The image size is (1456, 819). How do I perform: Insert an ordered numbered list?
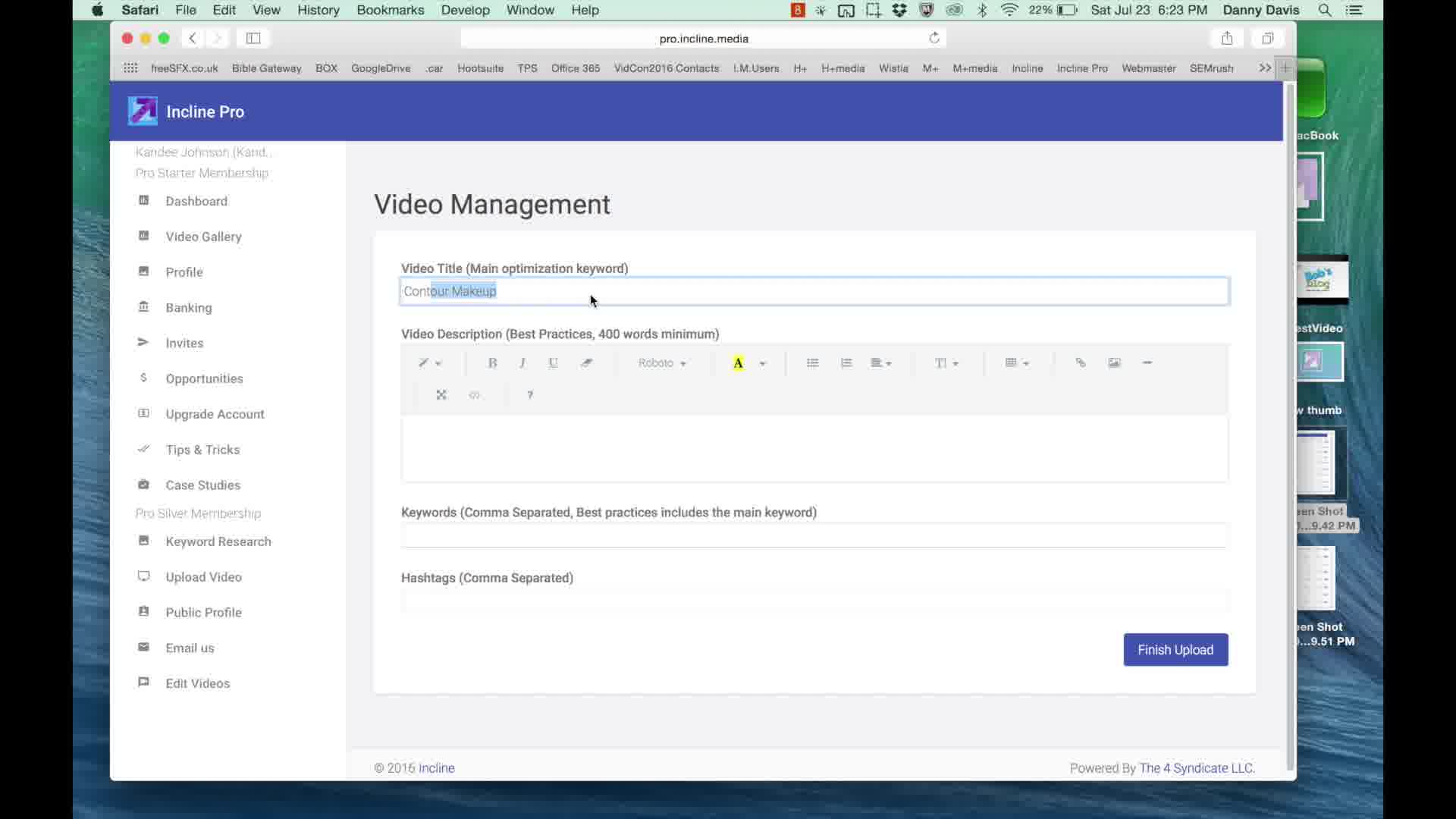846,363
